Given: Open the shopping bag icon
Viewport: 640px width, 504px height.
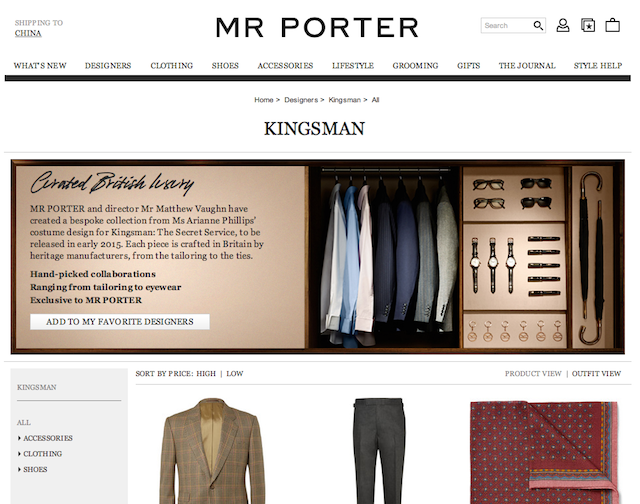Looking at the screenshot, I should [612, 25].
